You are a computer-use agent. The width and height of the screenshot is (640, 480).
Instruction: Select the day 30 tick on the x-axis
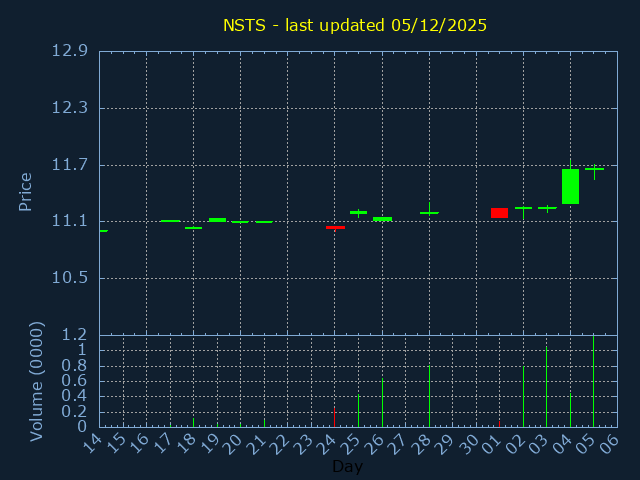pyautogui.click(x=470, y=444)
